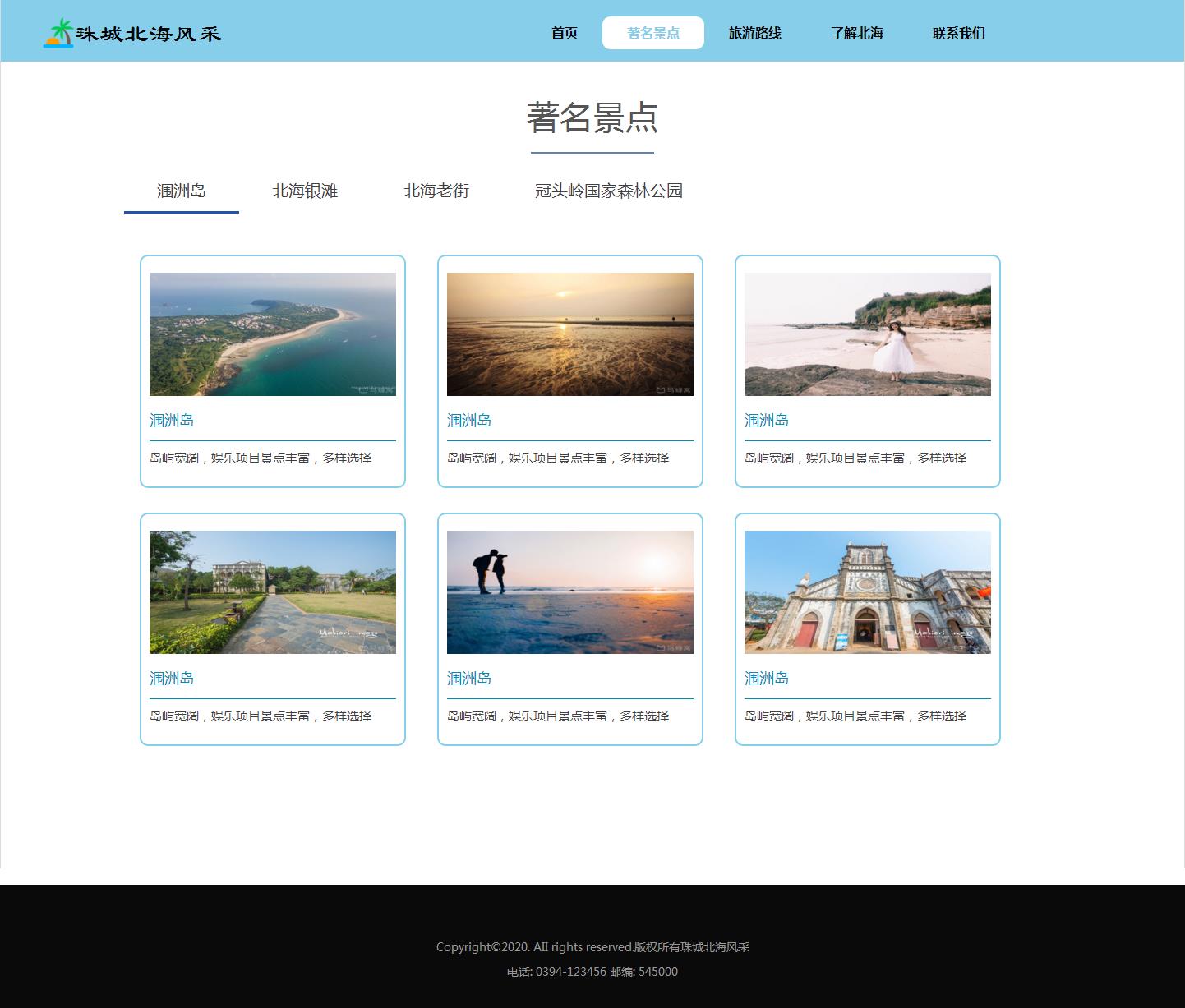Click description text under sunset beach card

click(558, 458)
